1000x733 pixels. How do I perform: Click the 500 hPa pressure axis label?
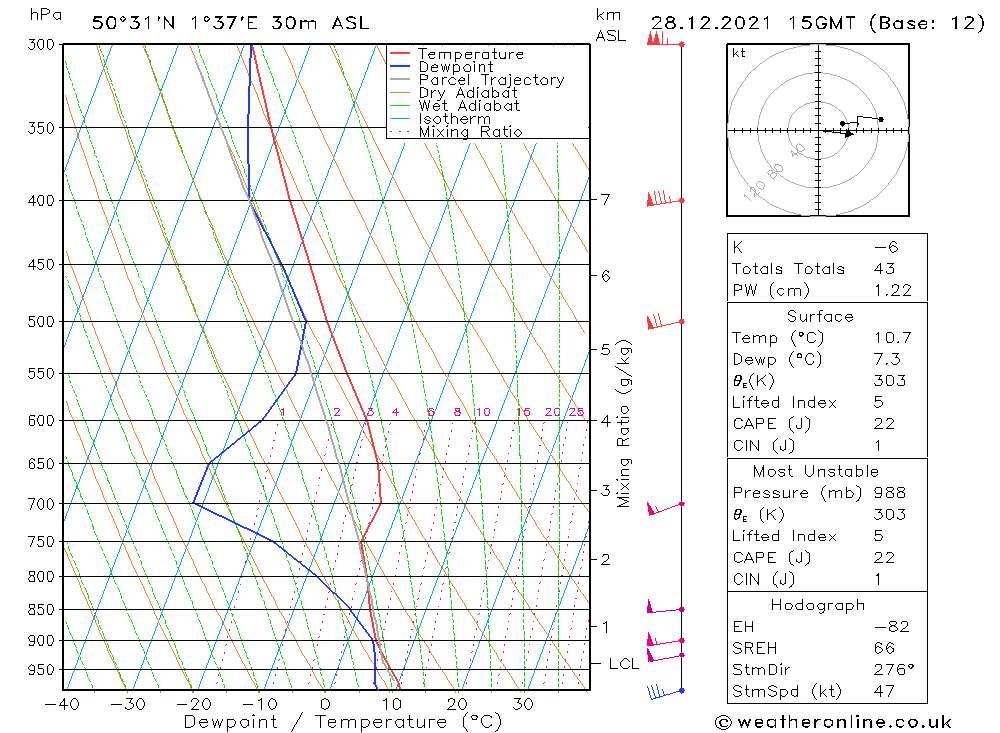(x=41, y=322)
